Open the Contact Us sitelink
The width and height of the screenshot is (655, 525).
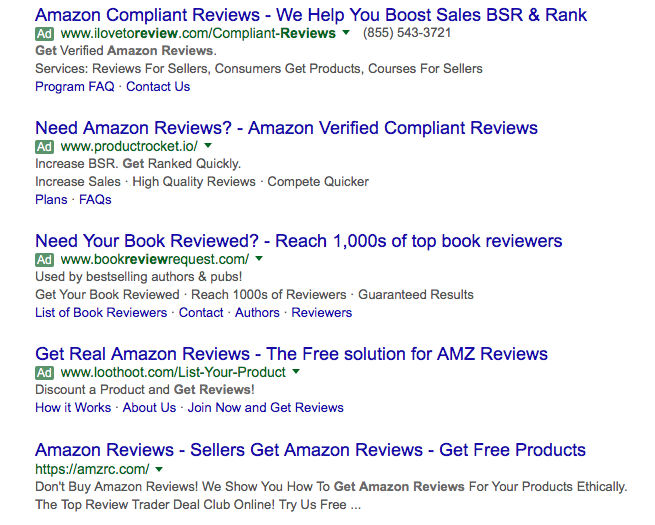[158, 87]
